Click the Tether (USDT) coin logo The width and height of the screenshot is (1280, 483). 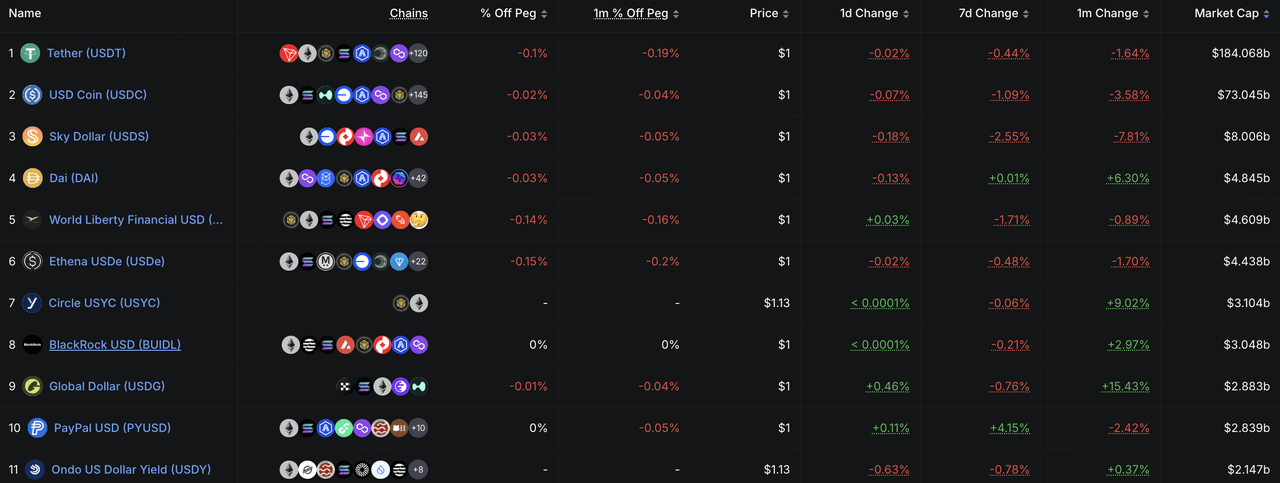[30, 53]
